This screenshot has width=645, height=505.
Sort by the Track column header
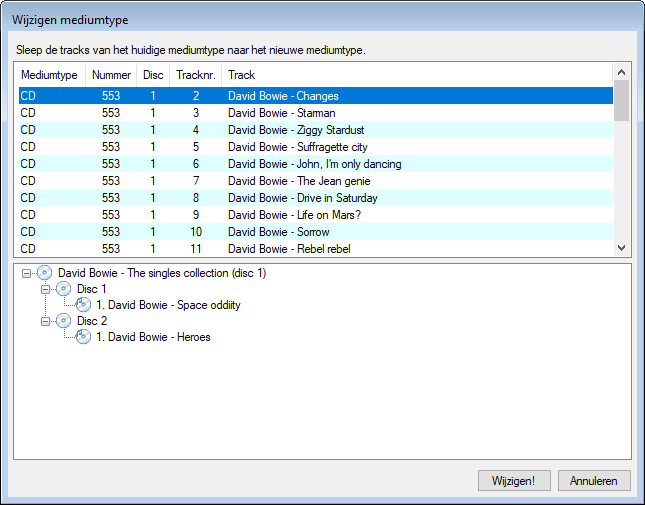(x=417, y=75)
